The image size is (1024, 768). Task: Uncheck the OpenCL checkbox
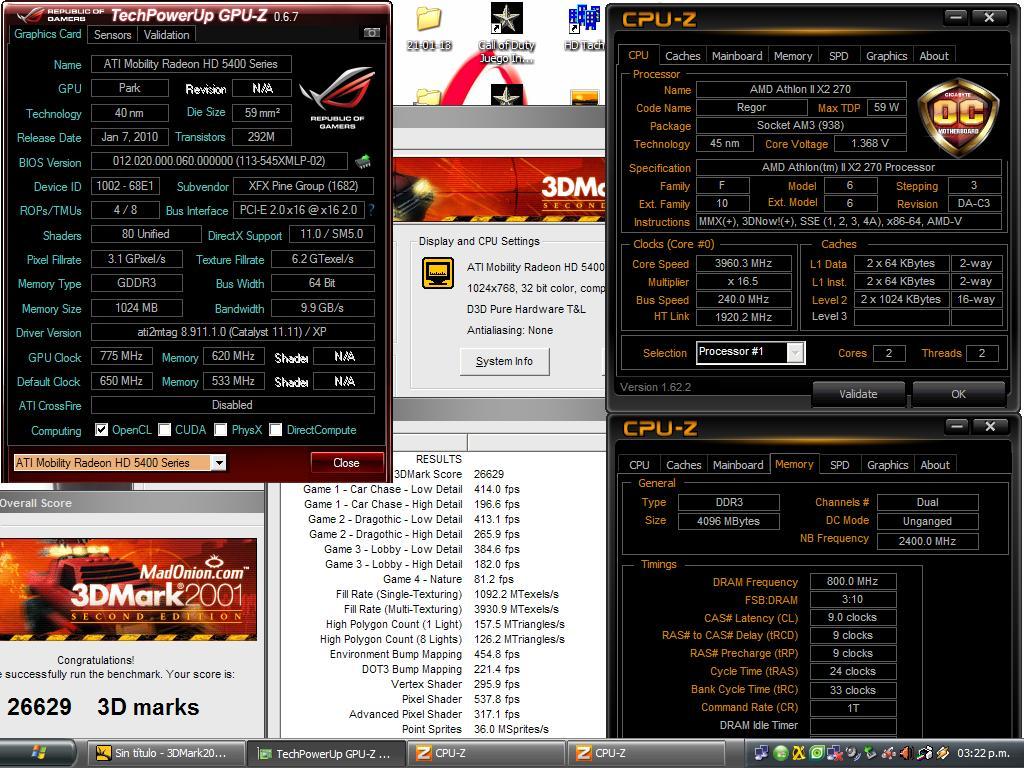101,430
